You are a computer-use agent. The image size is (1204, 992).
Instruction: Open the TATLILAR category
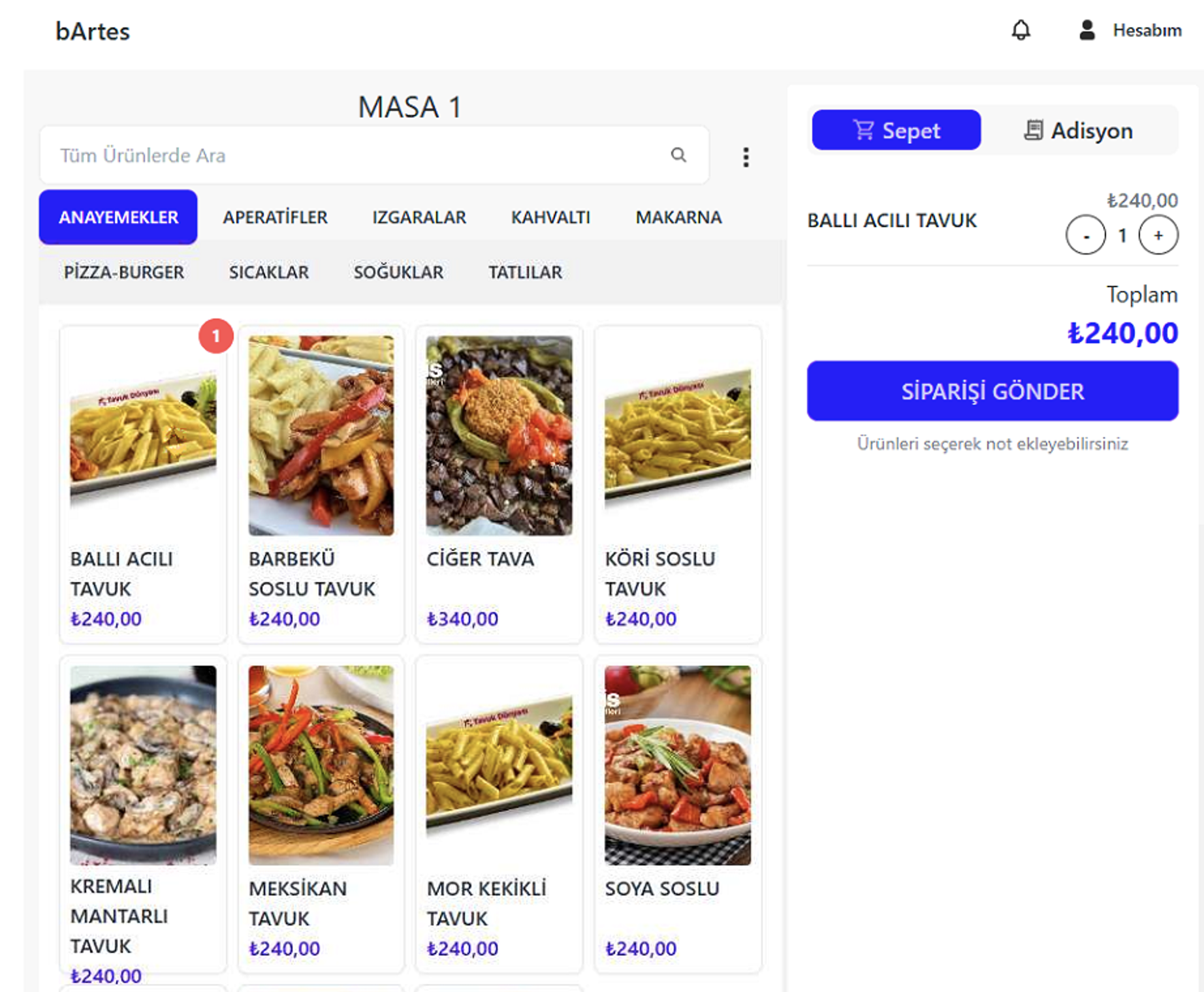[x=525, y=272]
